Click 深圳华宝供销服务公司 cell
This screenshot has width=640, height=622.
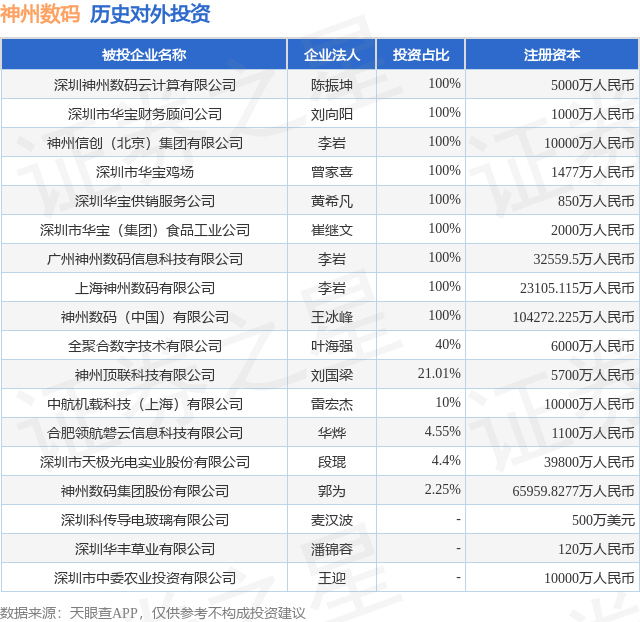(x=145, y=201)
